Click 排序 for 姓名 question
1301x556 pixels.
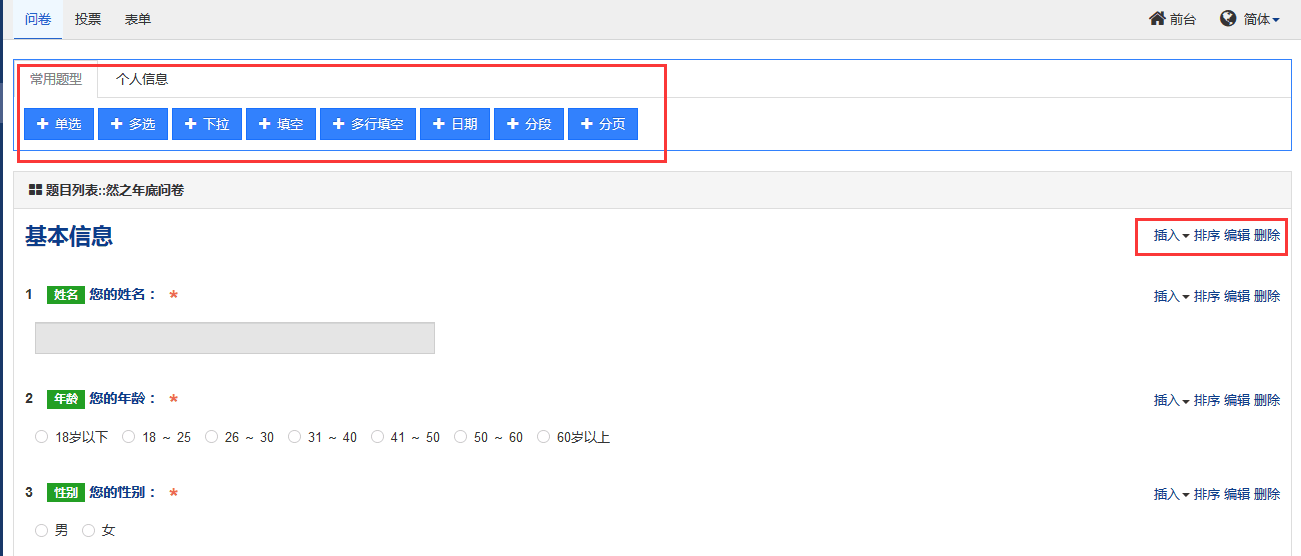1207,296
